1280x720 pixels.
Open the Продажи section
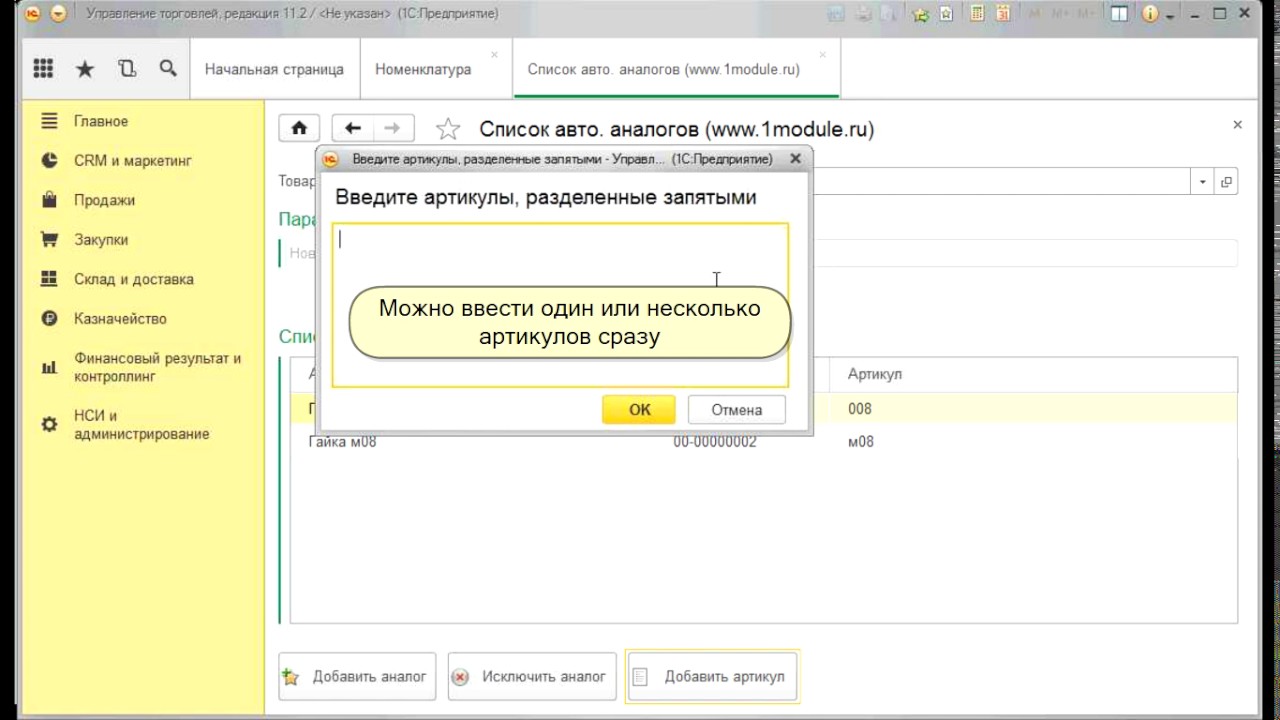coord(104,200)
